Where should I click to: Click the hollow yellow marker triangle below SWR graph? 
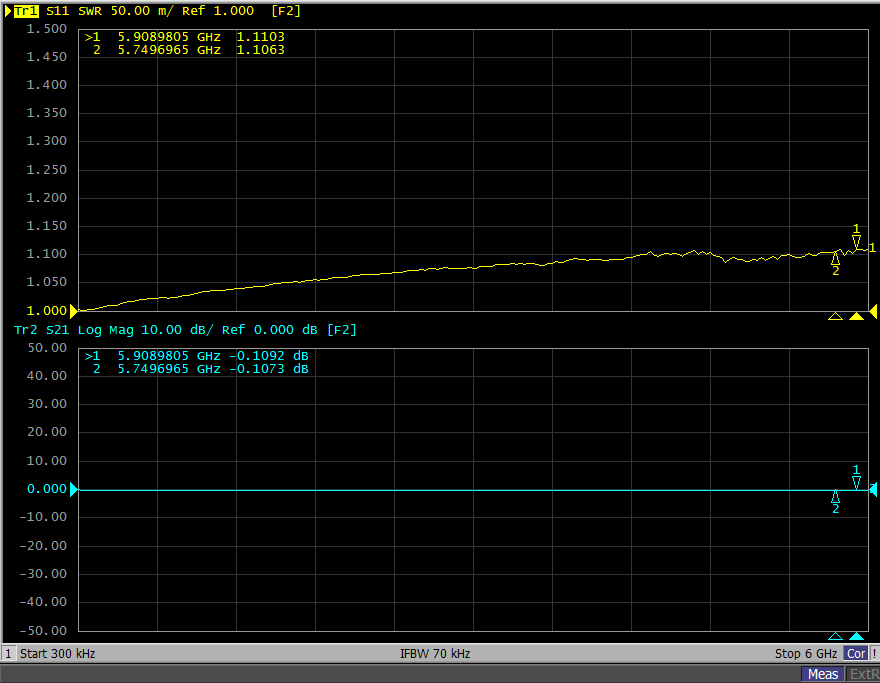tap(835, 316)
